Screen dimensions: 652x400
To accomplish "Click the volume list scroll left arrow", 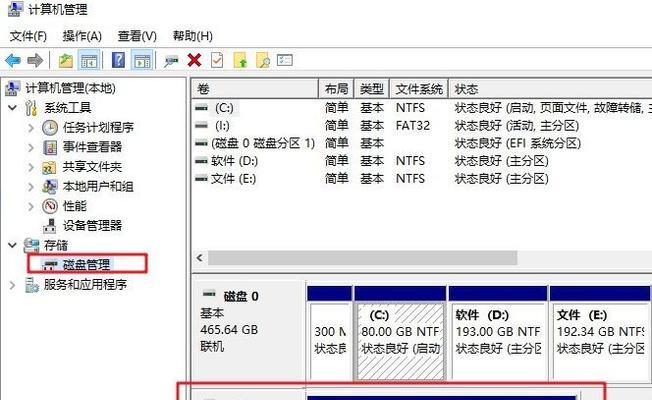I will pyautogui.click(x=200, y=258).
